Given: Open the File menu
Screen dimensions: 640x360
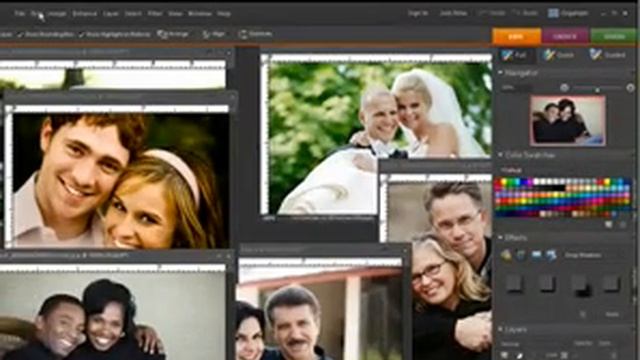Looking at the screenshot, I should 20,14.
